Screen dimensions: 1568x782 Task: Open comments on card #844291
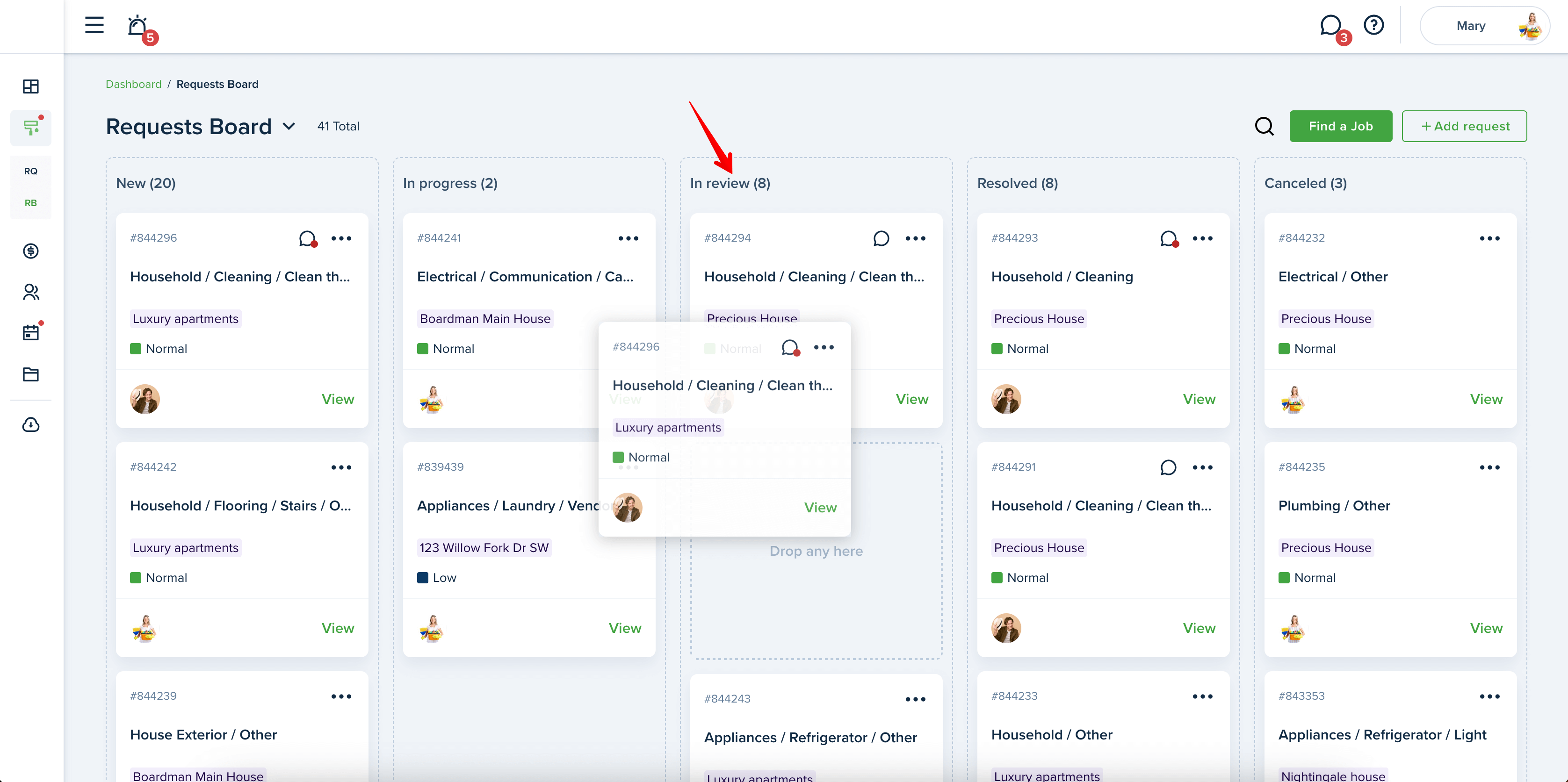point(1168,467)
